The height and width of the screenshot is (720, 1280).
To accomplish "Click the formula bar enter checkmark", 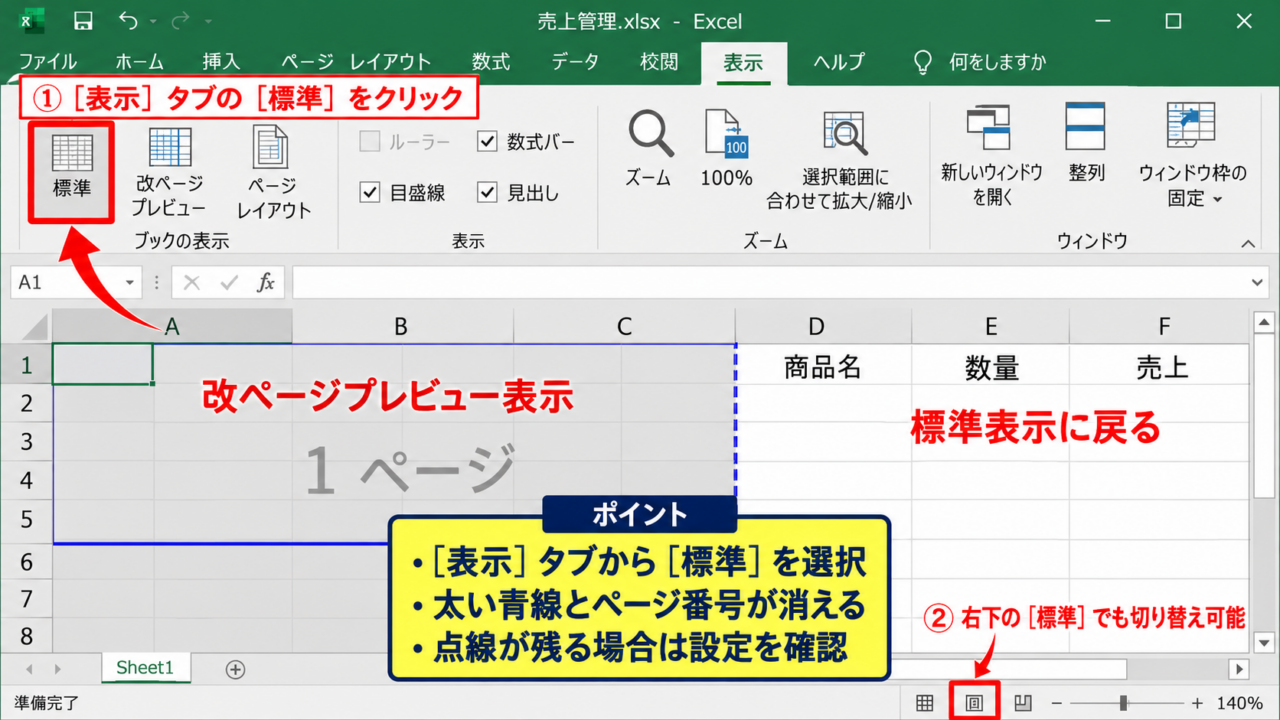I will click(x=229, y=283).
